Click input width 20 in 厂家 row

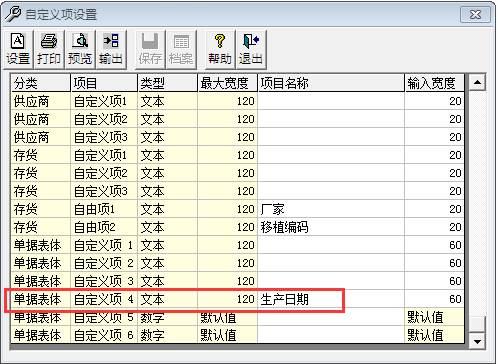click(435, 209)
